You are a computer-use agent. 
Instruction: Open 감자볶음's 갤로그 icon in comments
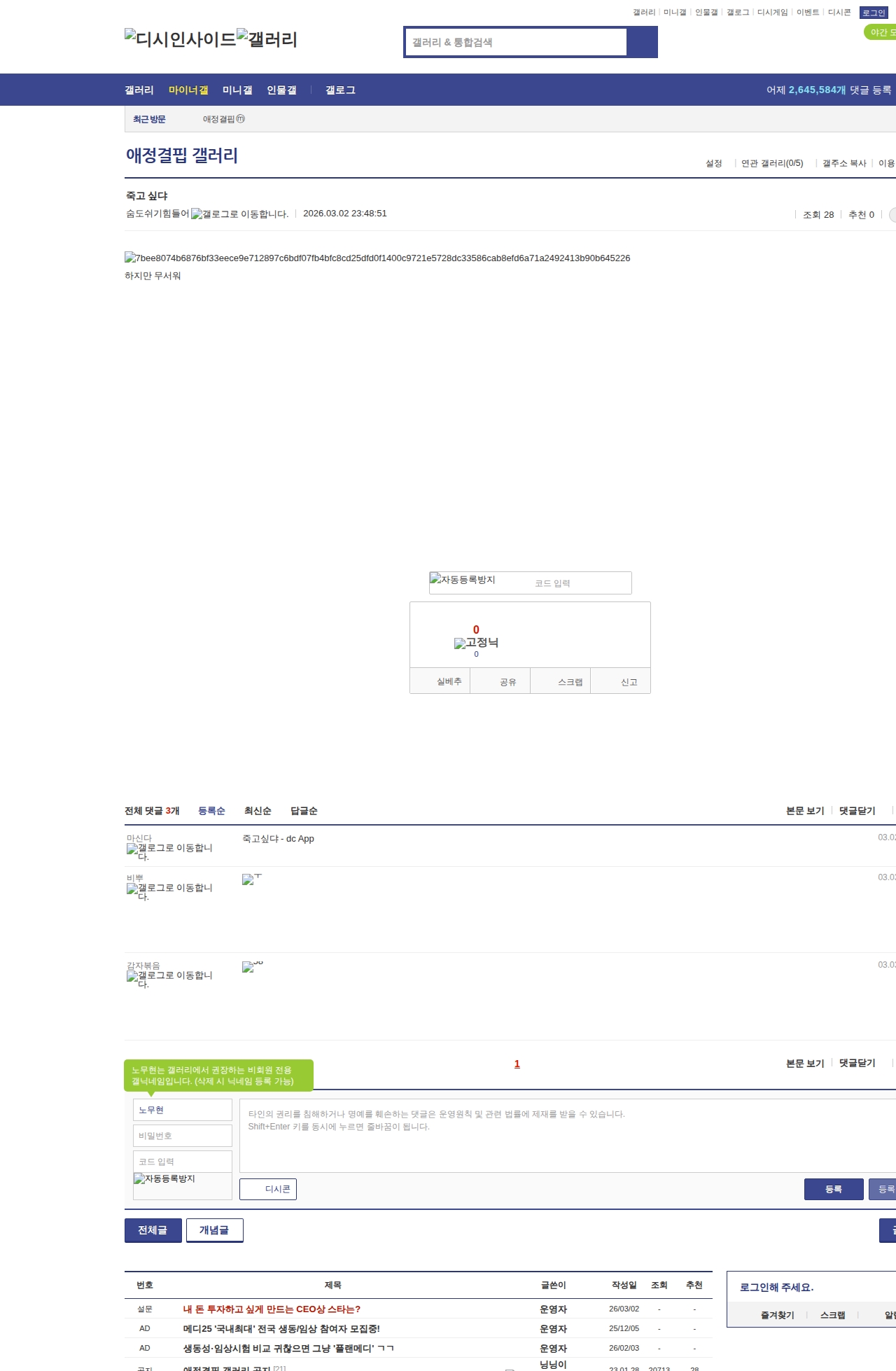point(169,980)
